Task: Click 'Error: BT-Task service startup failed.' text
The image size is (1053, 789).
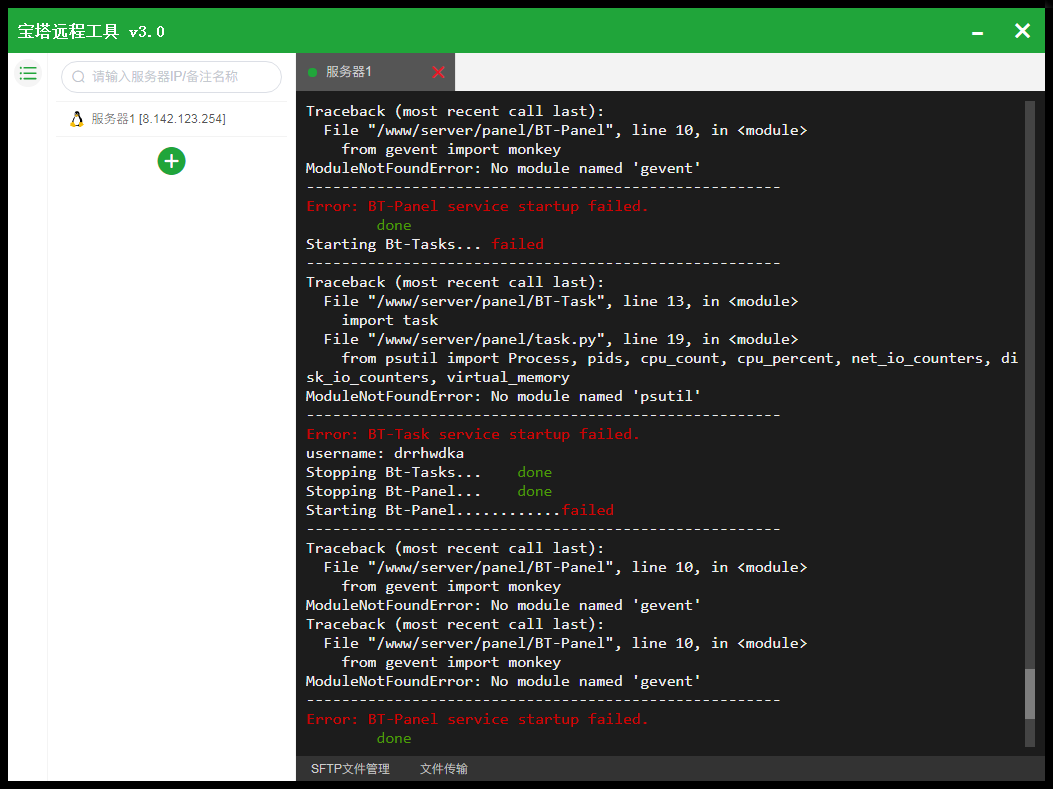Action: tap(473, 434)
